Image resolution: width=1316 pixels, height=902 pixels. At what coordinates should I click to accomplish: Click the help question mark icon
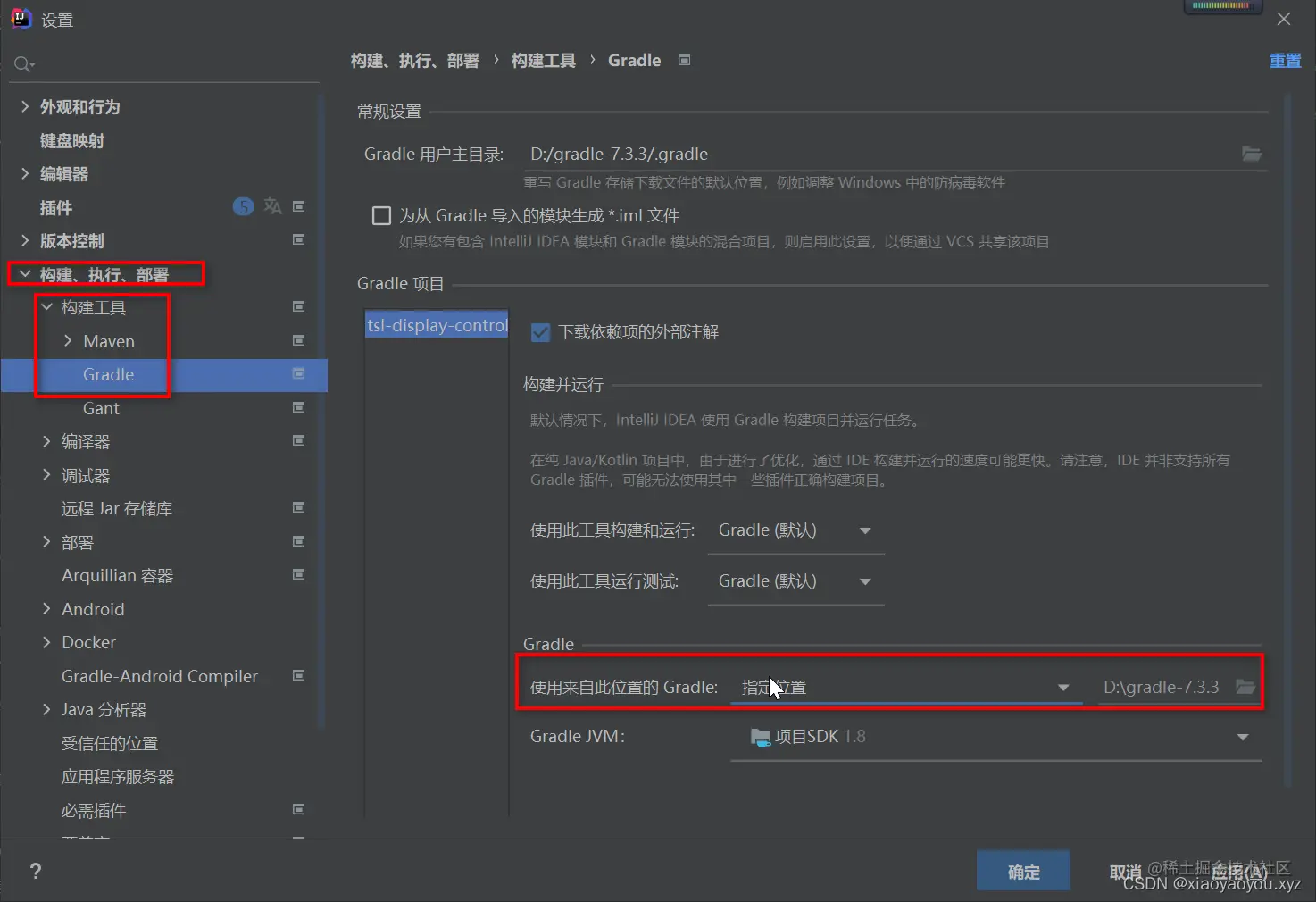pyautogui.click(x=35, y=871)
